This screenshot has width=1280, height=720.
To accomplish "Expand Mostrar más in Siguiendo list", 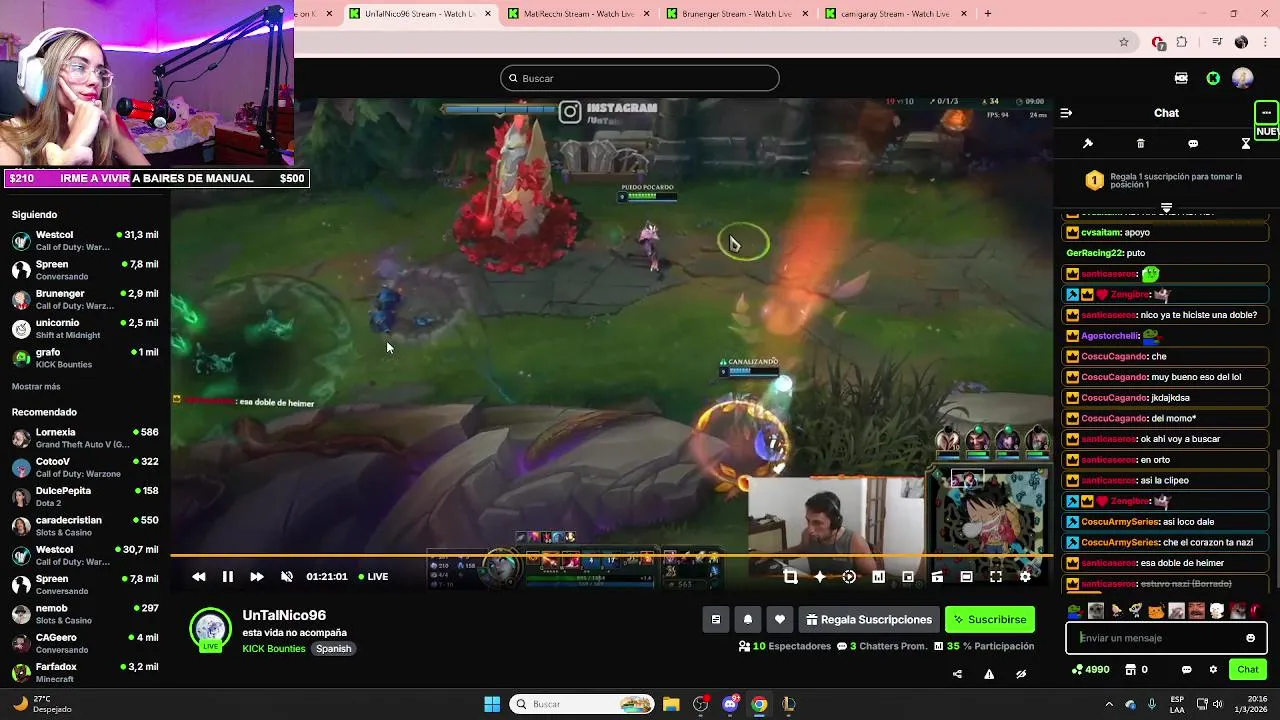I will [x=36, y=387].
